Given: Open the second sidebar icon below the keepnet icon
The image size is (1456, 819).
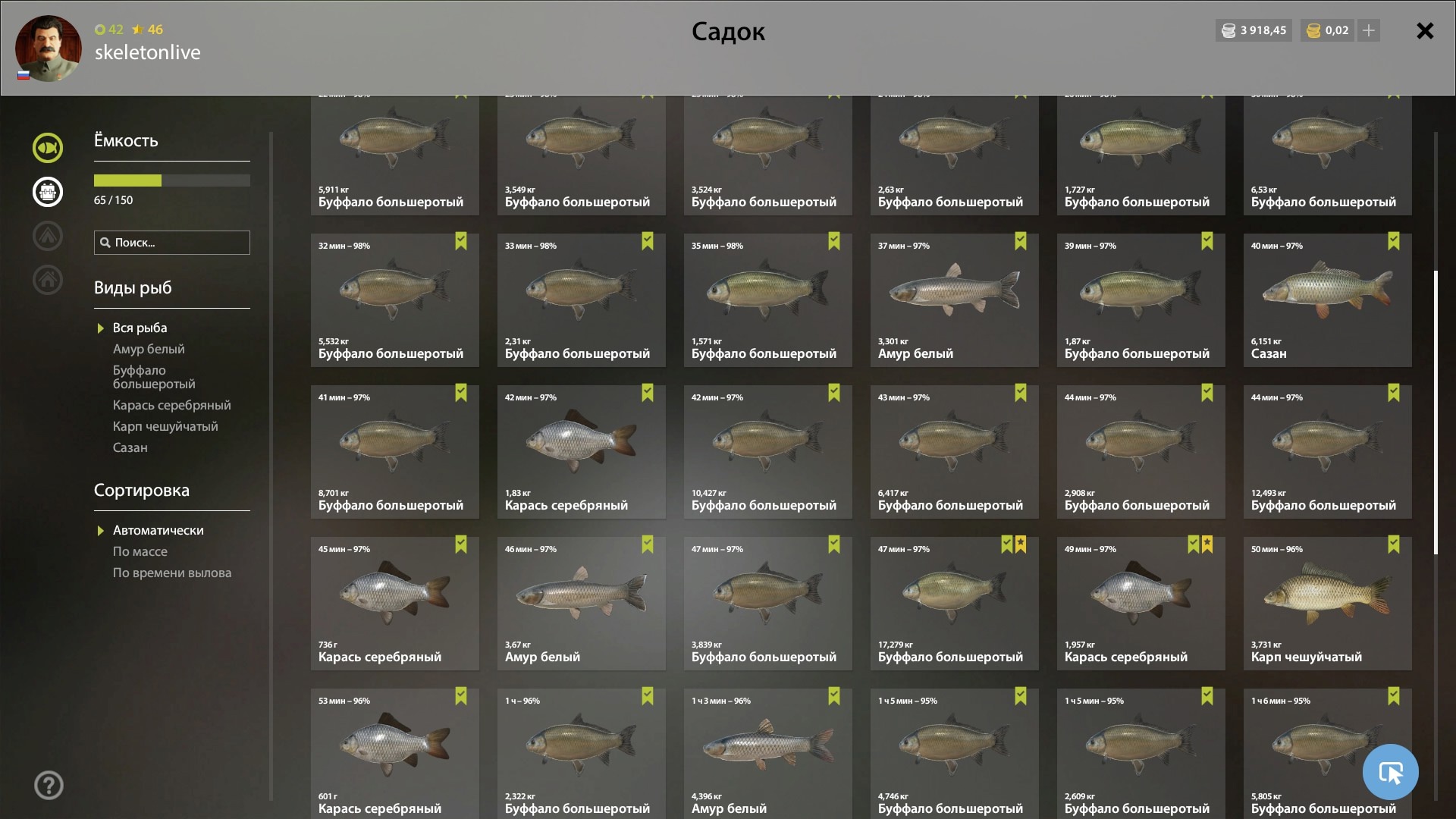Looking at the screenshot, I should [48, 192].
